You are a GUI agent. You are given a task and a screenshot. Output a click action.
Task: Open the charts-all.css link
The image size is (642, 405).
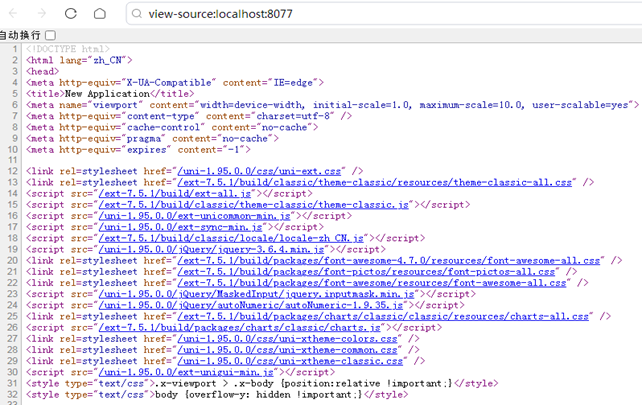383,316
